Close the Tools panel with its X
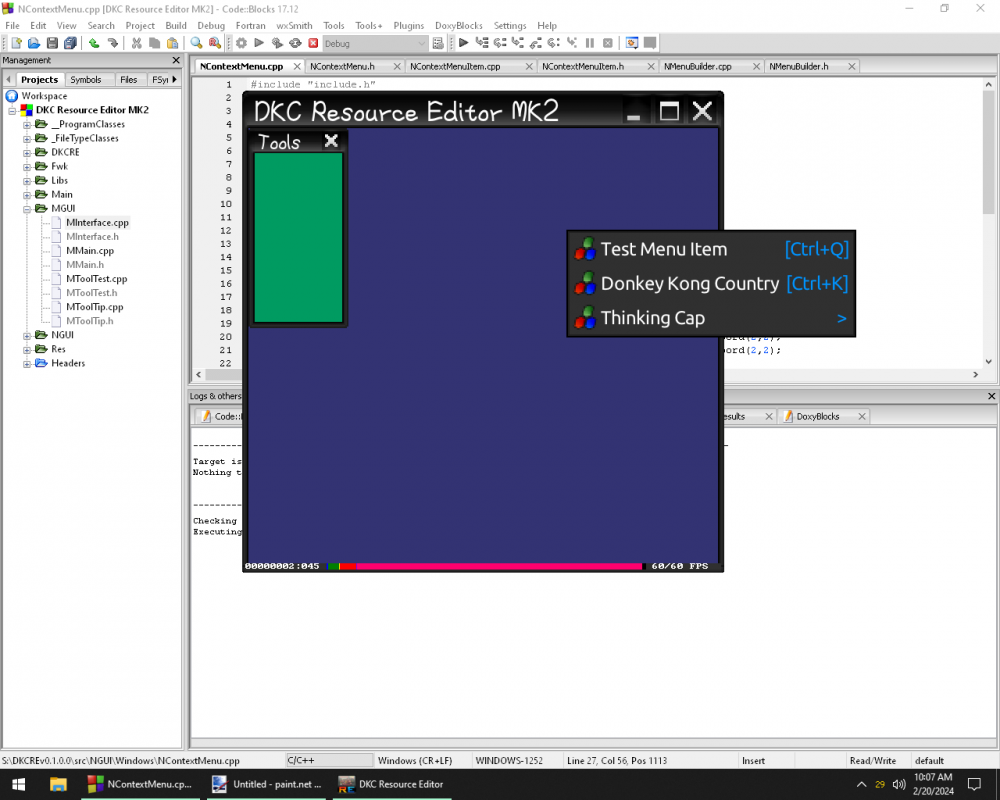The height and width of the screenshot is (800, 1000). point(331,141)
